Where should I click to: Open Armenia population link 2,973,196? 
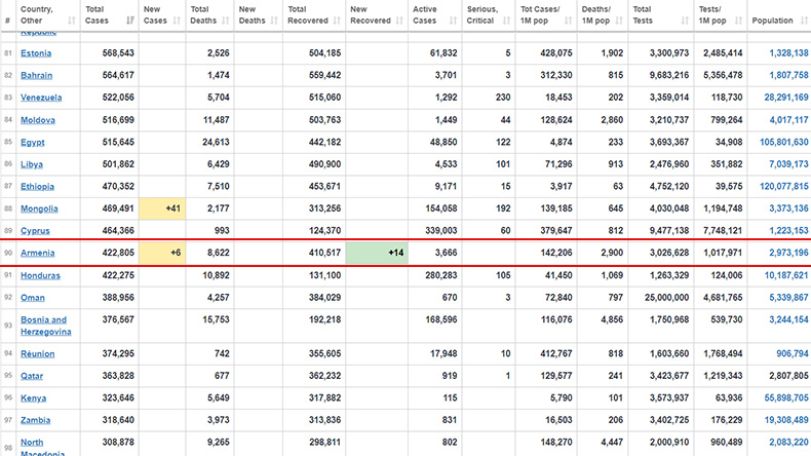(788, 253)
